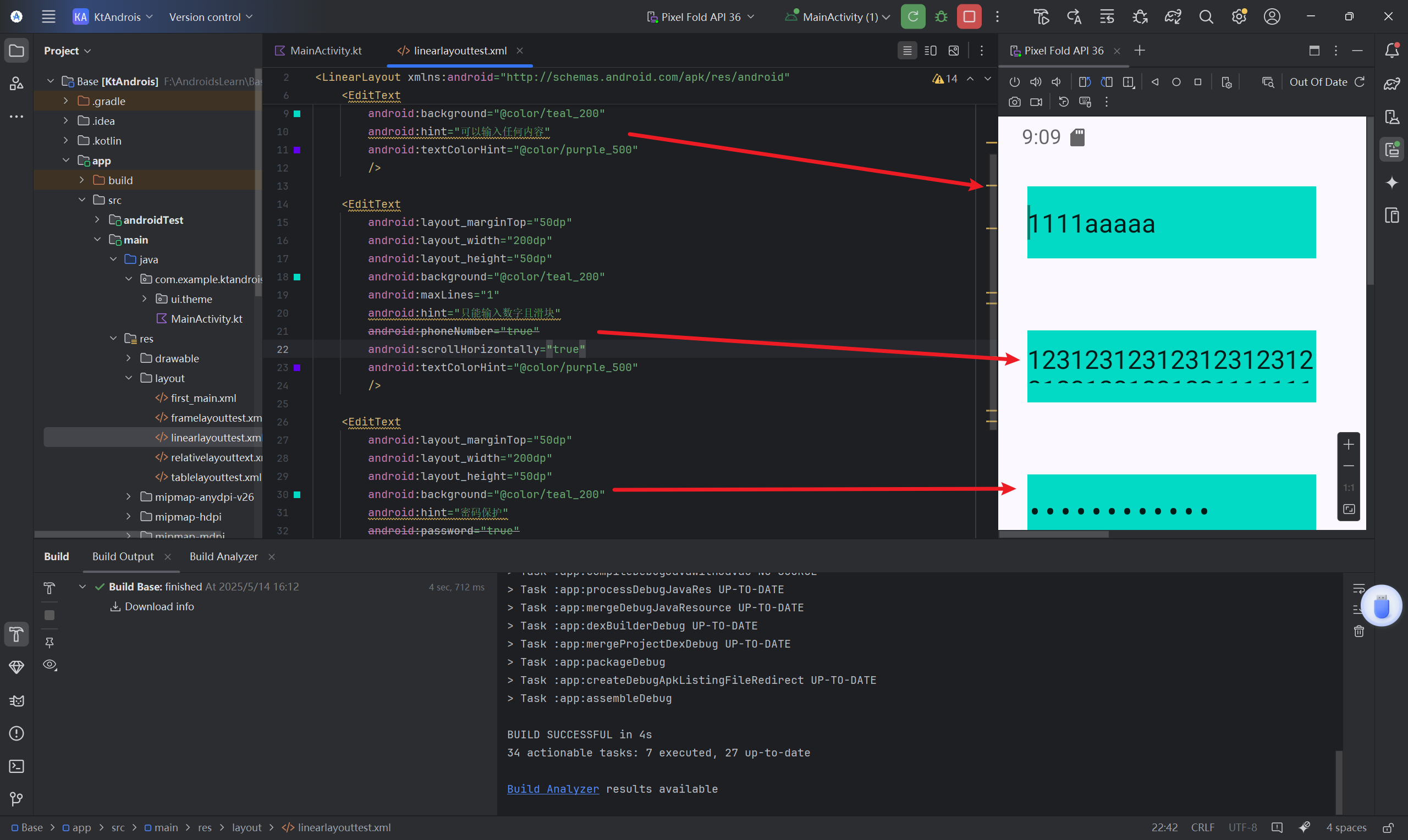Viewport: 1408px width, 840px height.
Task: Refresh the Out Of Date emulator status
Action: (1359, 82)
